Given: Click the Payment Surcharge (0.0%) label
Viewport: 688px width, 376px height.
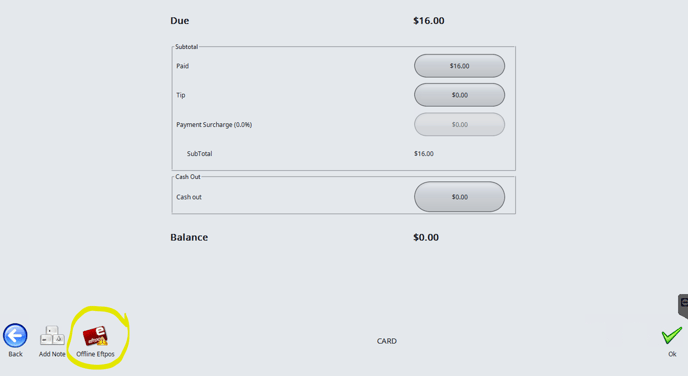Looking at the screenshot, I should [214, 125].
